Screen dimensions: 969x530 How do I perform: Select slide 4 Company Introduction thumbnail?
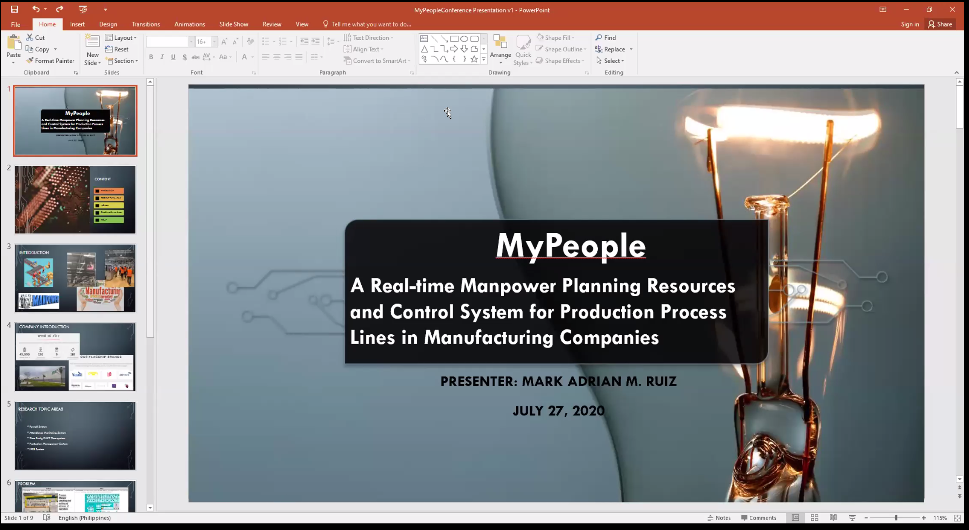[75, 357]
